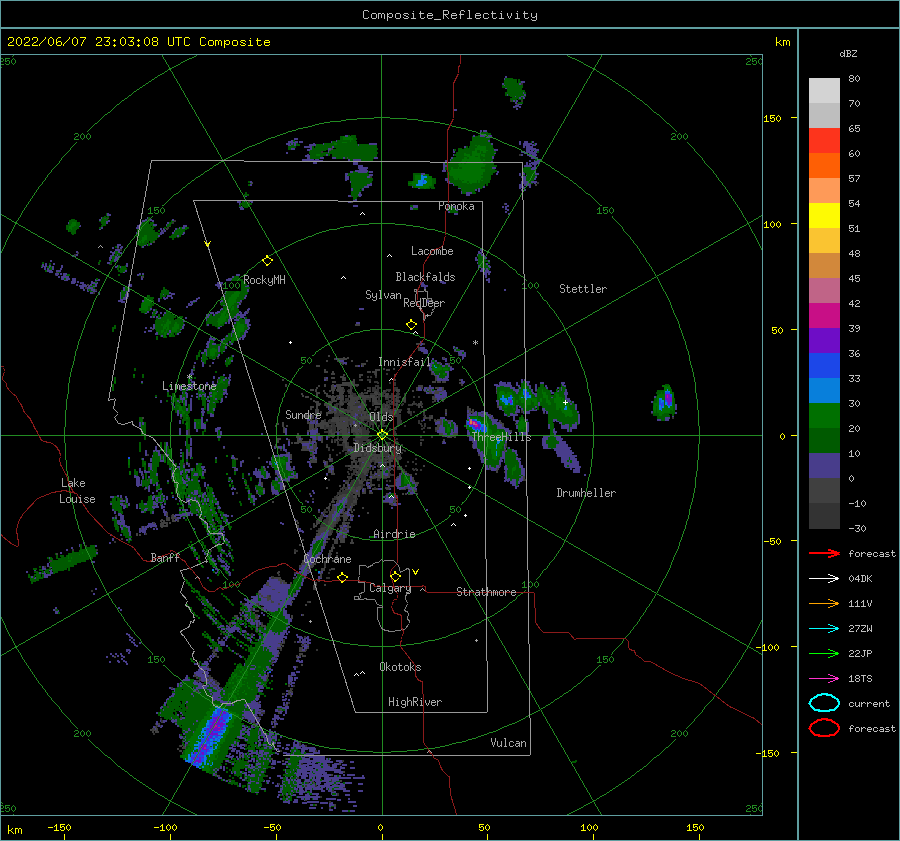Click the white 04DK arrow legend icon
This screenshot has height=841, width=900.
(x=824, y=578)
